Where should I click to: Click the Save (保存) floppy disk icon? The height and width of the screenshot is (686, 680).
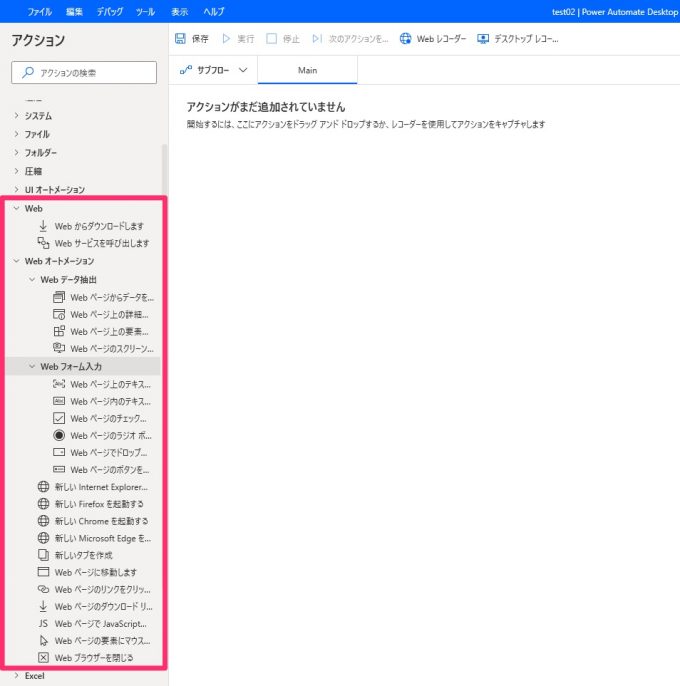coord(180,38)
